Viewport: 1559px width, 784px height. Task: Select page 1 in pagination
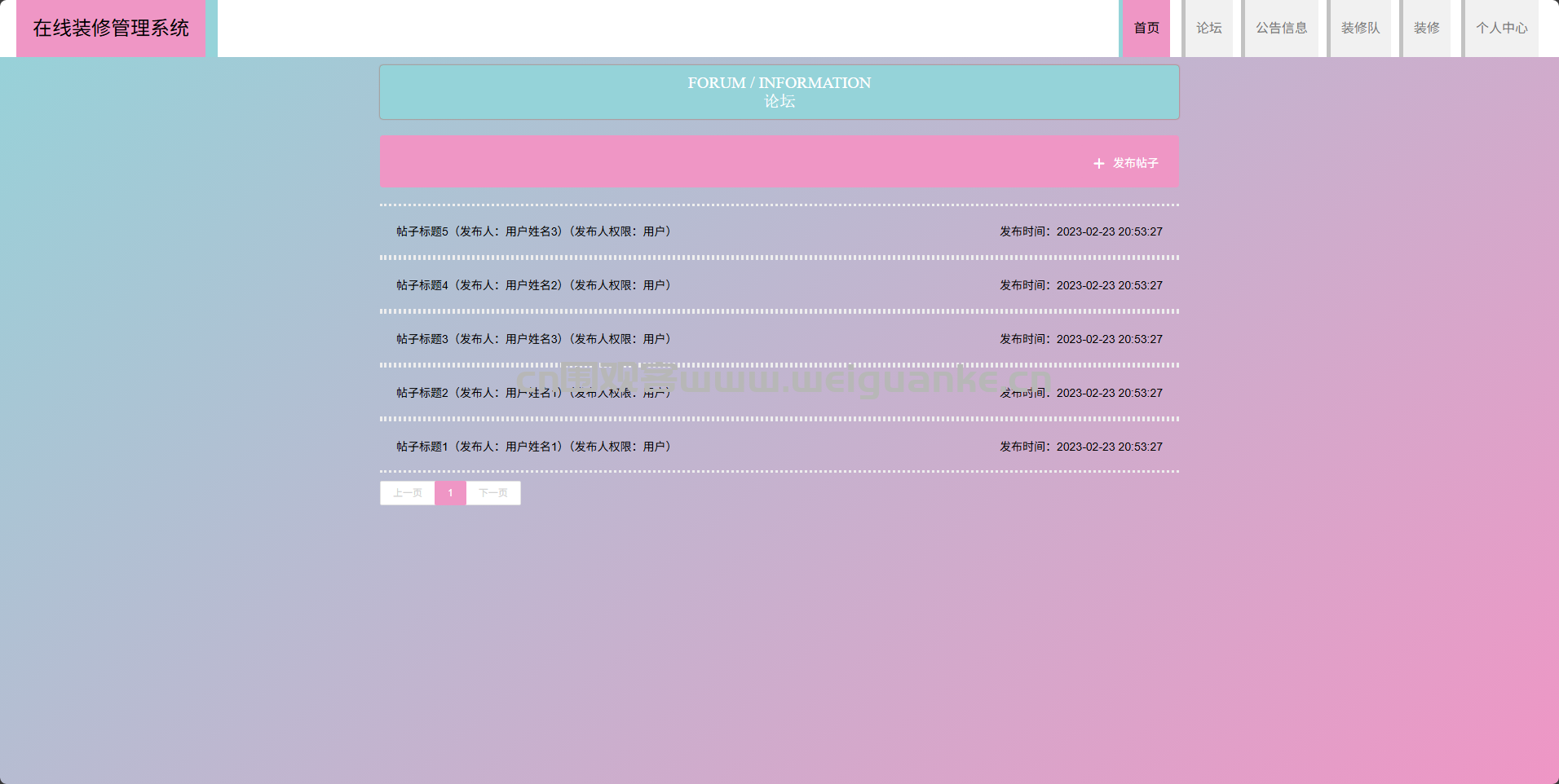pyautogui.click(x=450, y=493)
